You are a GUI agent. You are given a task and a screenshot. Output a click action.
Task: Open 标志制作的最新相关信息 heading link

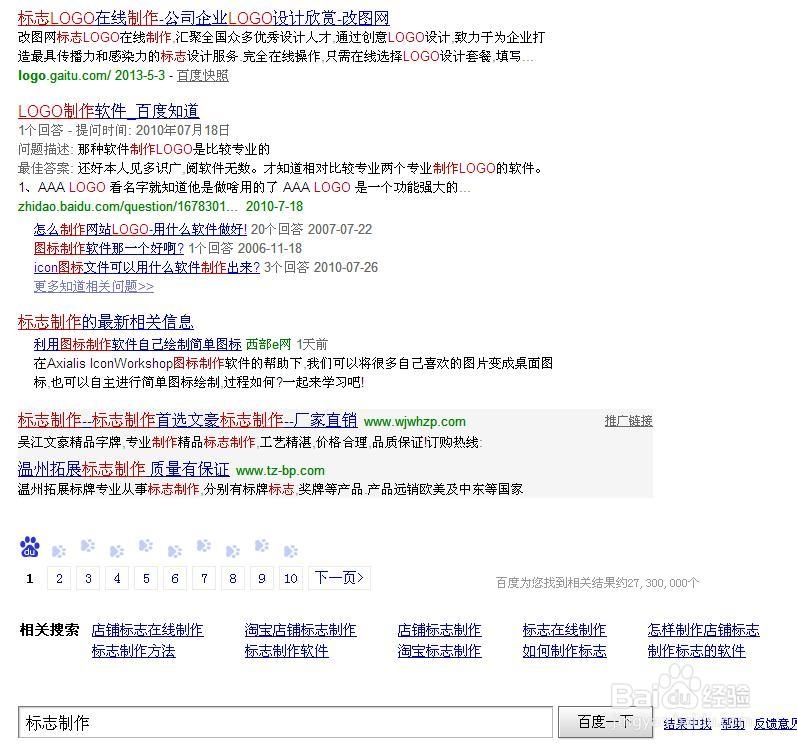[105, 322]
